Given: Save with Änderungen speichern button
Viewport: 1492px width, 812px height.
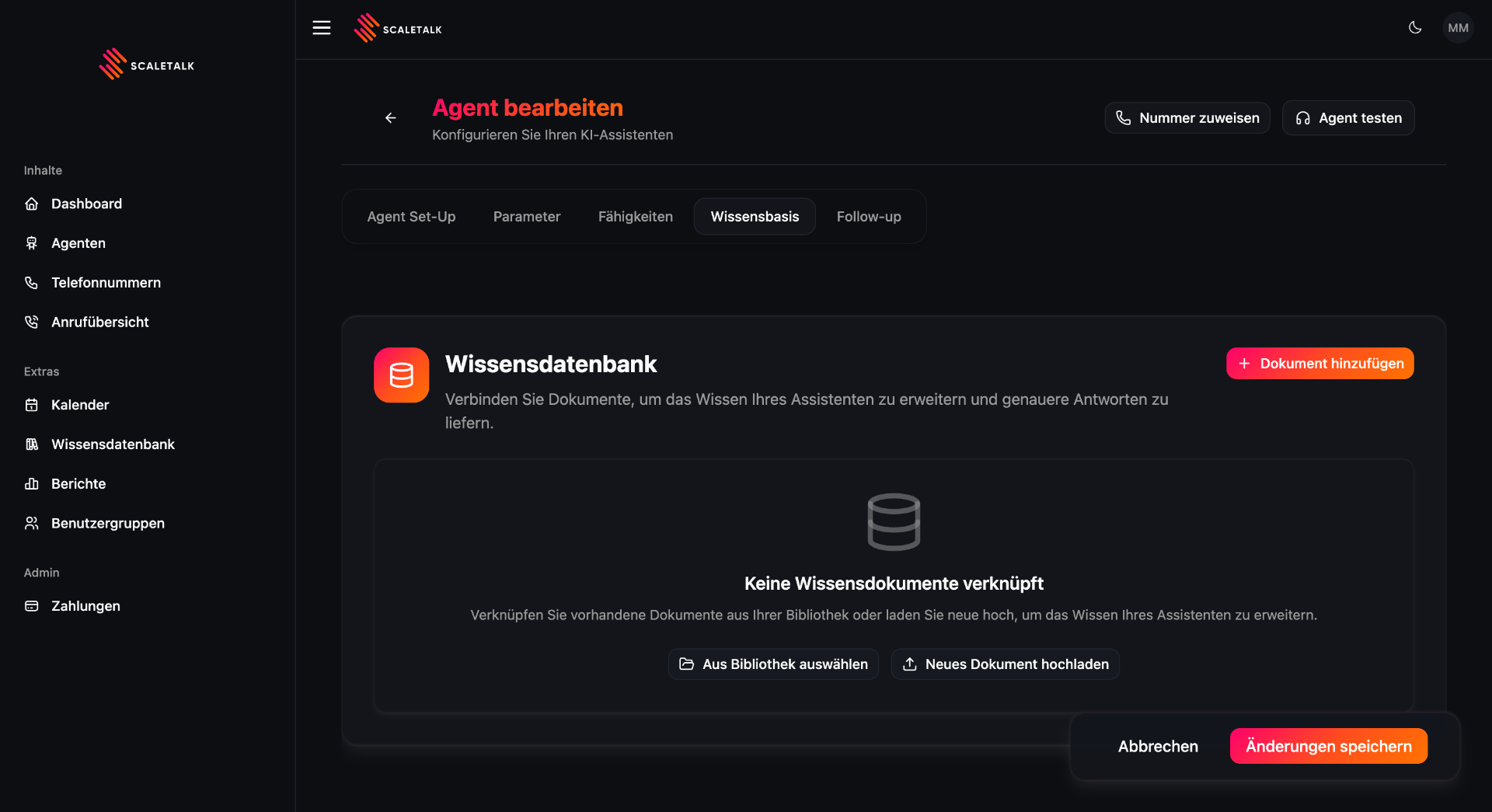Looking at the screenshot, I should [x=1329, y=747].
